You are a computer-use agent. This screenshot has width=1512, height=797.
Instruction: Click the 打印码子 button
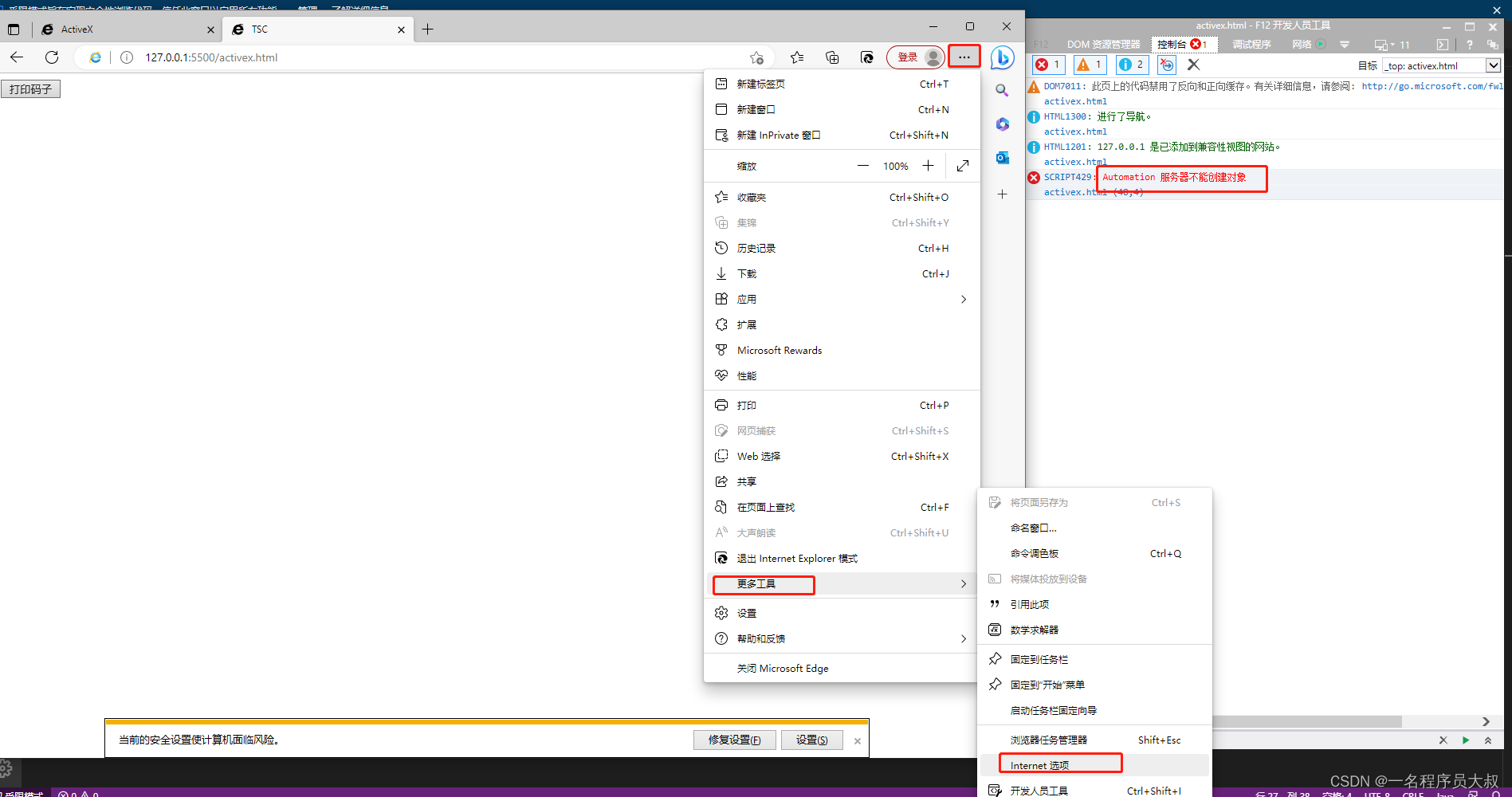30,89
